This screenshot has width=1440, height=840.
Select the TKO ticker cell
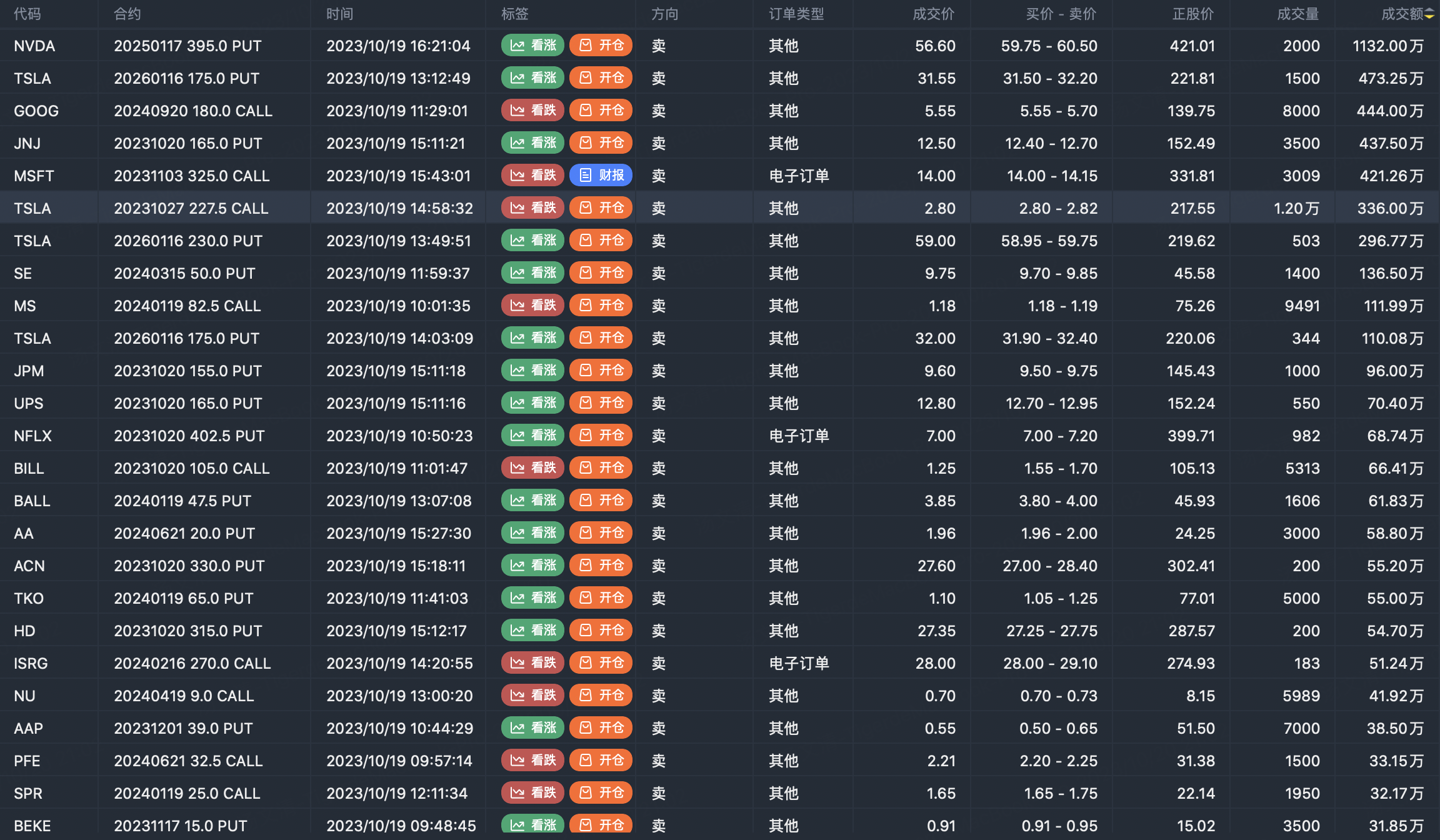(29, 598)
